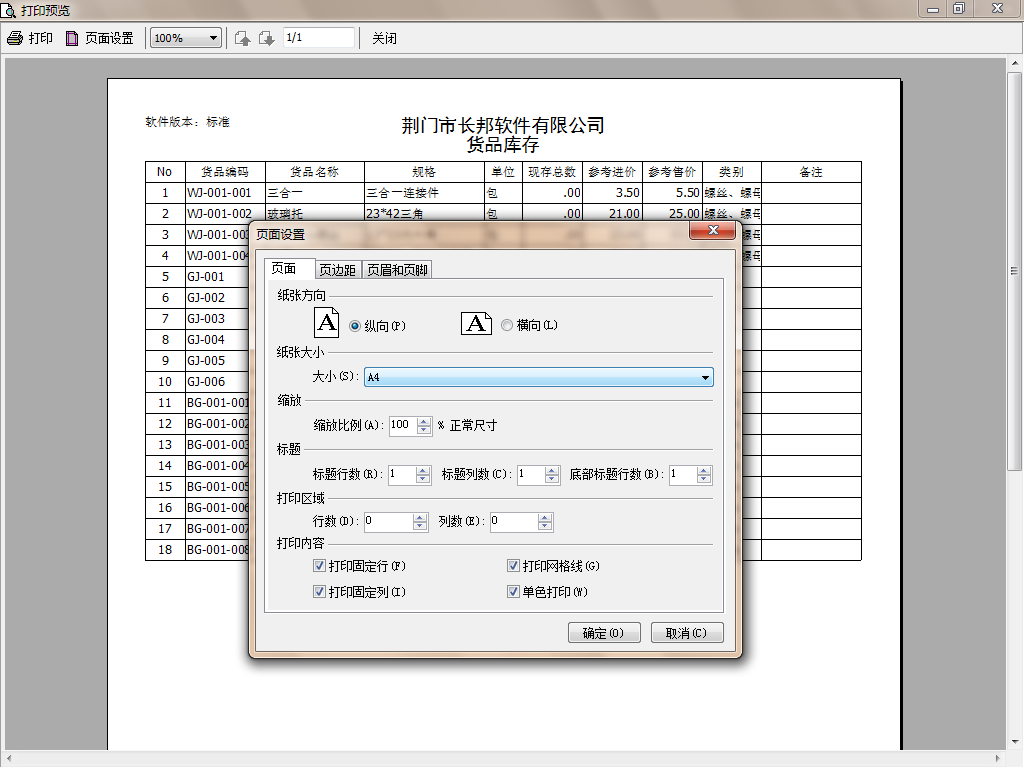Image resolution: width=1024 pixels, height=768 pixels.
Task: Open the 页眉和页脚 tab
Action: point(397,270)
